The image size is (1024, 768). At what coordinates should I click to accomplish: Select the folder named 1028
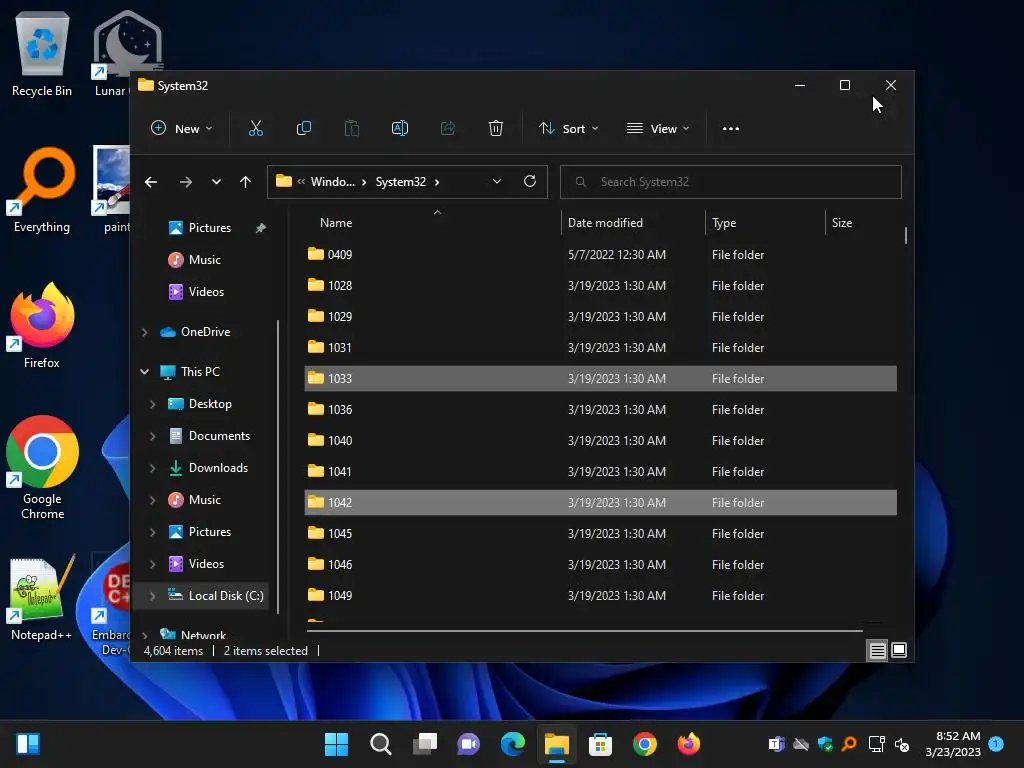[600, 285]
